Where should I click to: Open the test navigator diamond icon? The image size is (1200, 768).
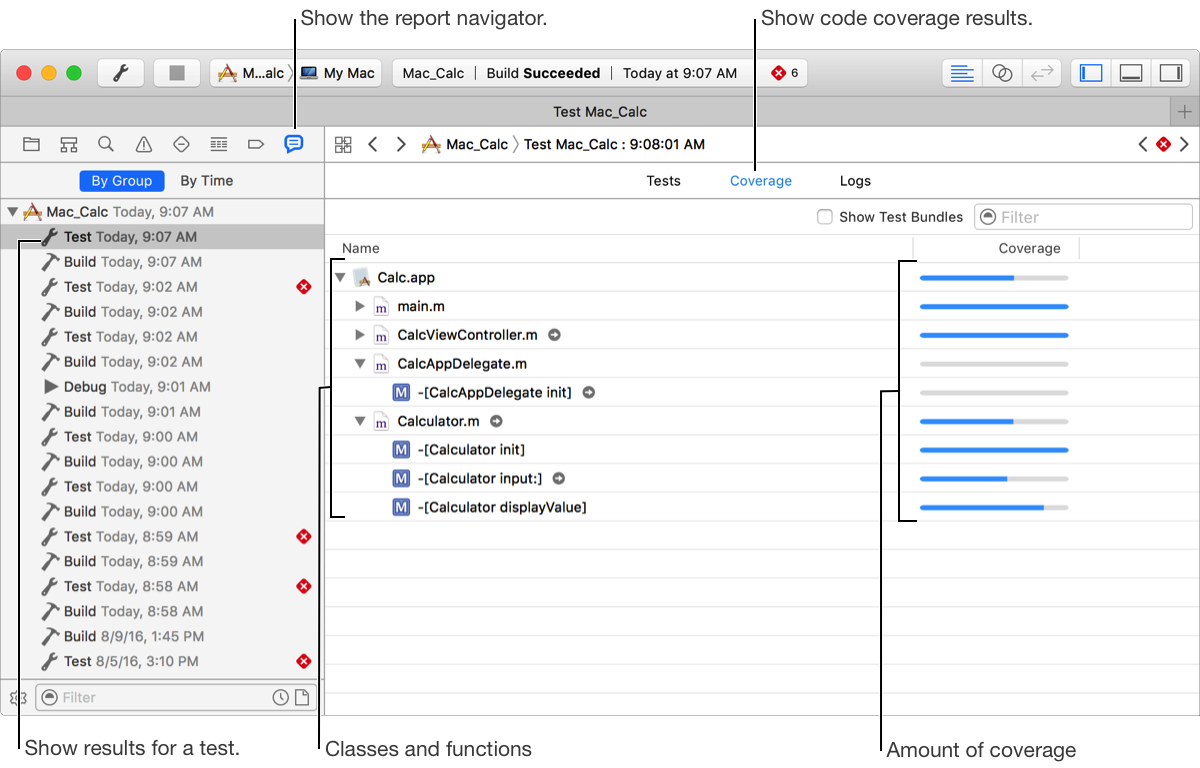[181, 144]
